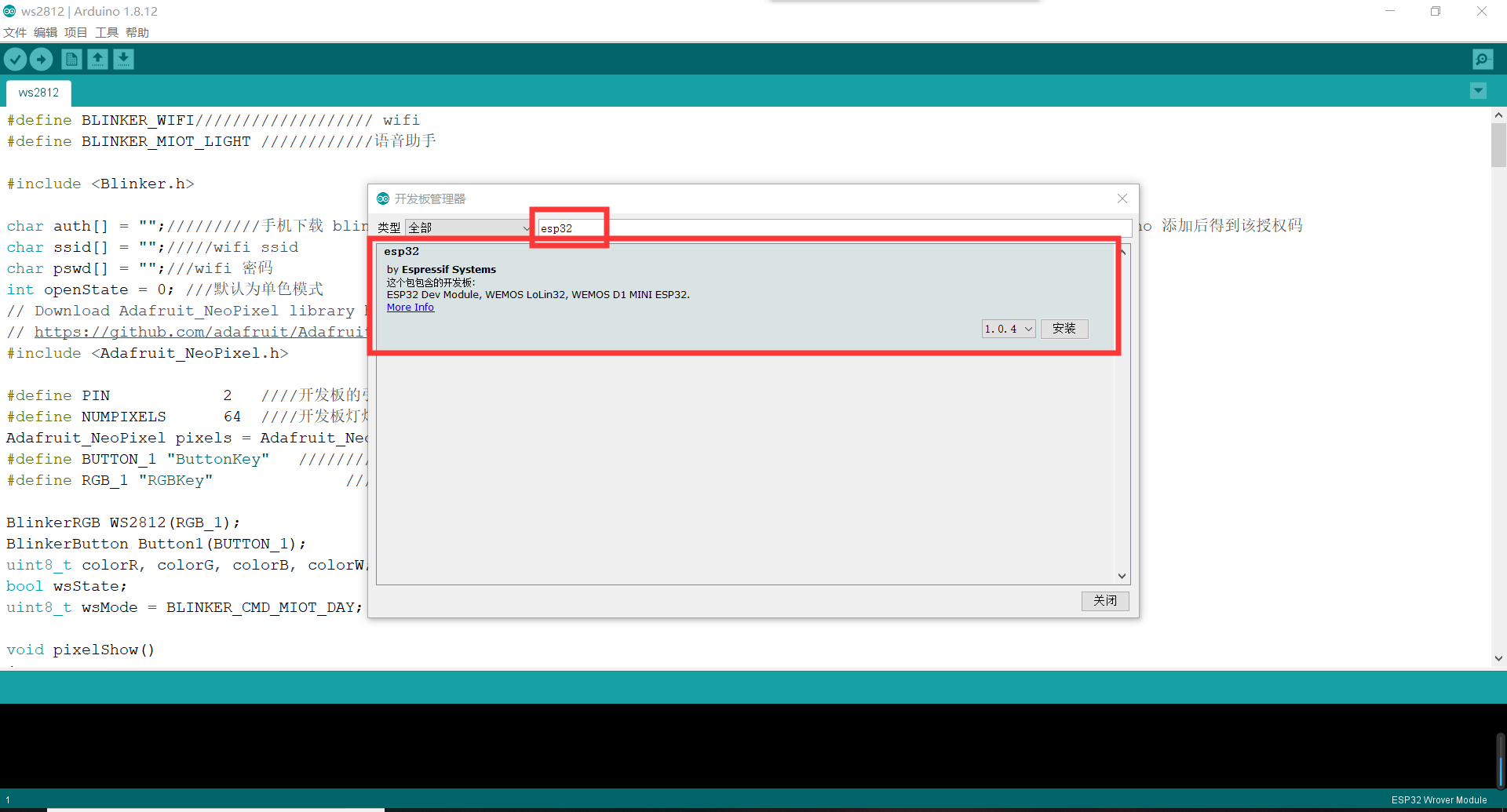
Task: Click the github.com/adafruit link in code
Action: 201,332
